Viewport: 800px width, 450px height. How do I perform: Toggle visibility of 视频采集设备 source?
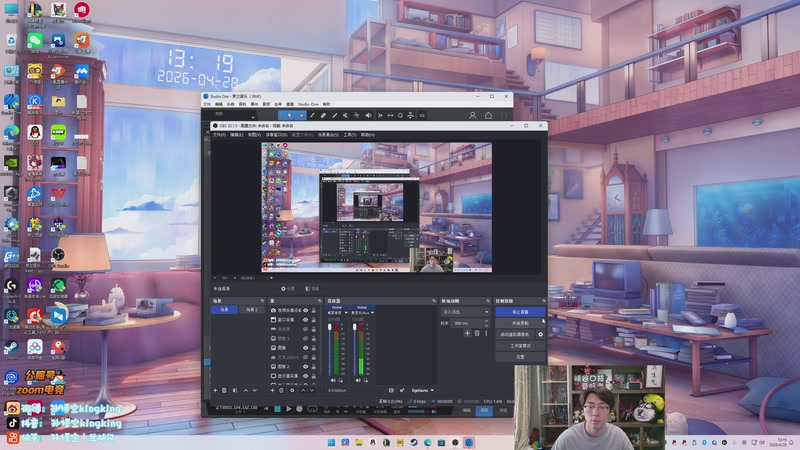pyautogui.click(x=306, y=310)
